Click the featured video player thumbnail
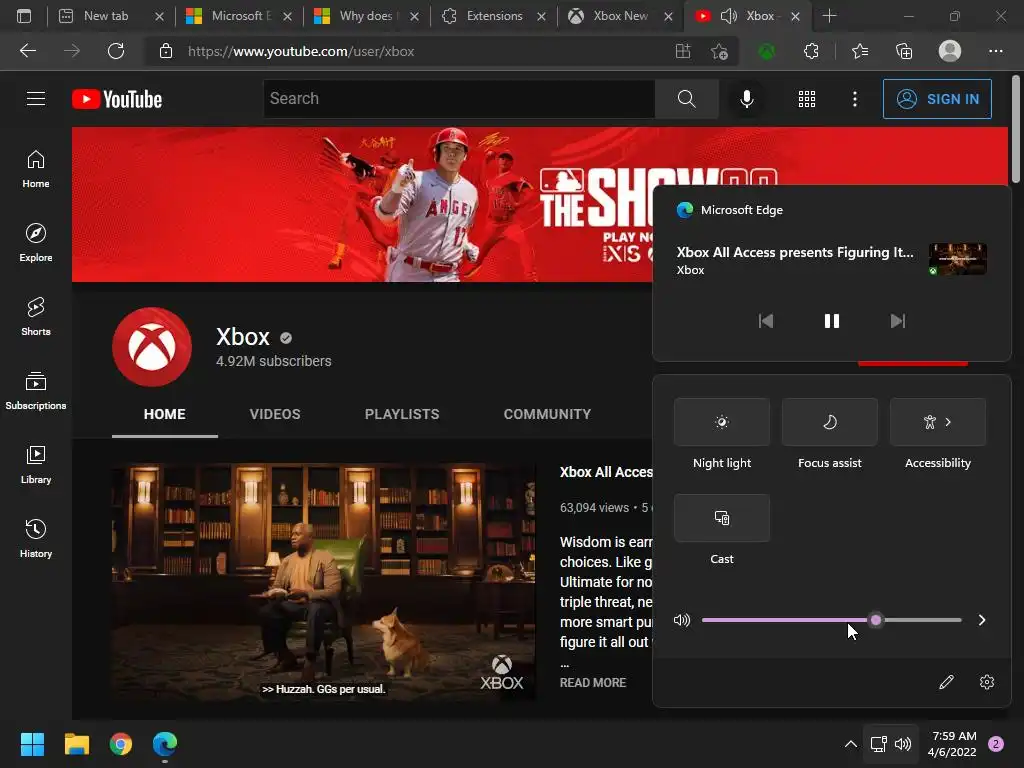 pyautogui.click(x=324, y=583)
